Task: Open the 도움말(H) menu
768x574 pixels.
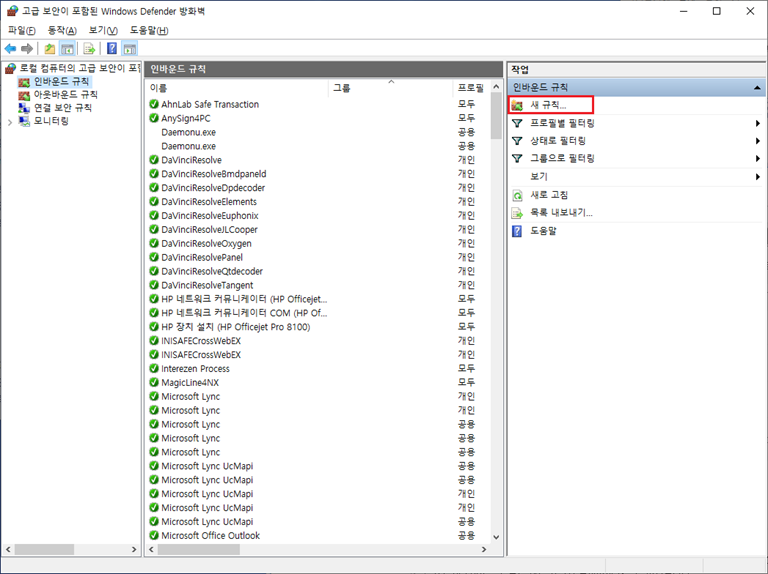Action: (x=149, y=30)
